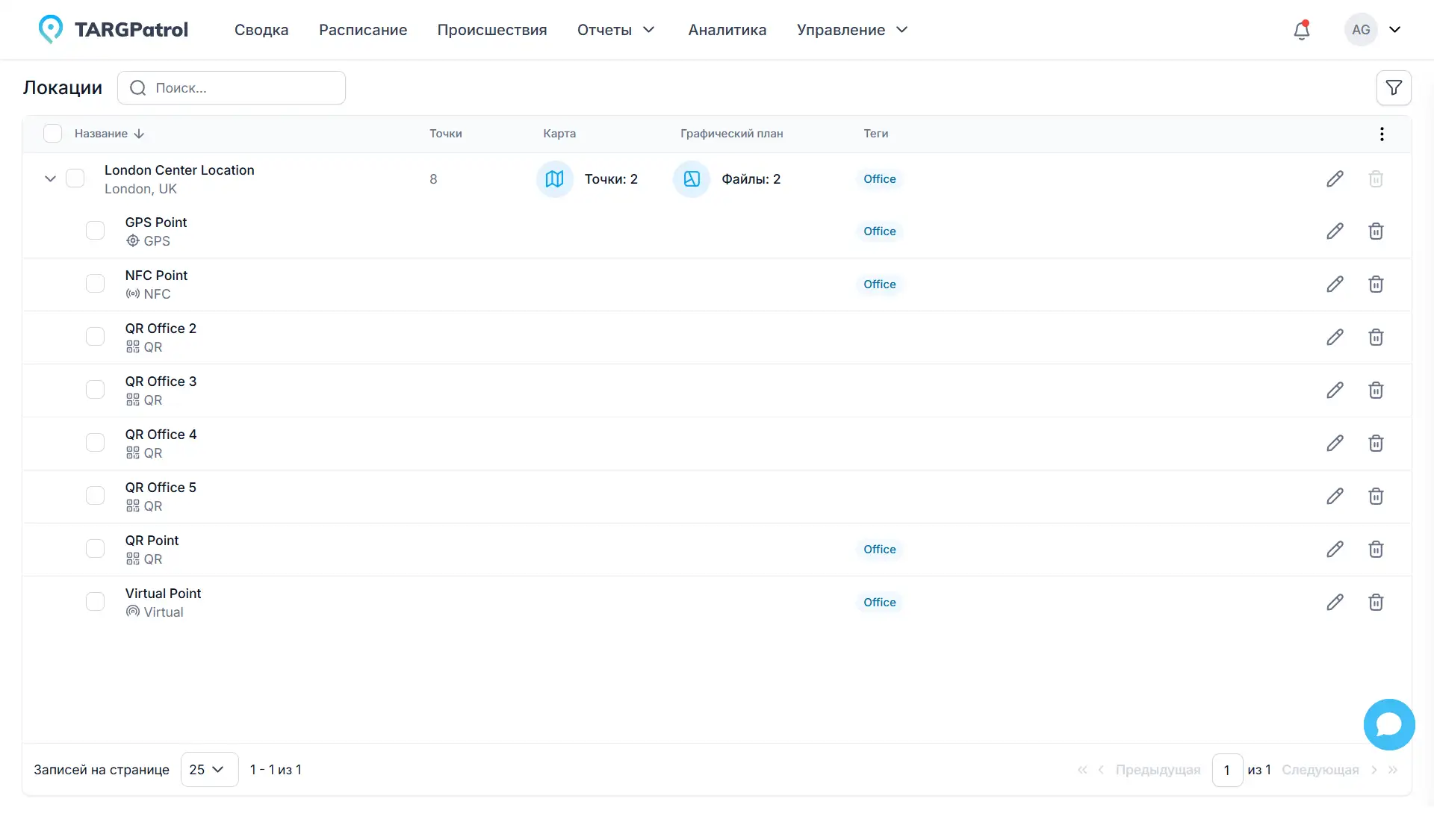
Task: Delete the NFC Point row
Action: pos(1376,284)
